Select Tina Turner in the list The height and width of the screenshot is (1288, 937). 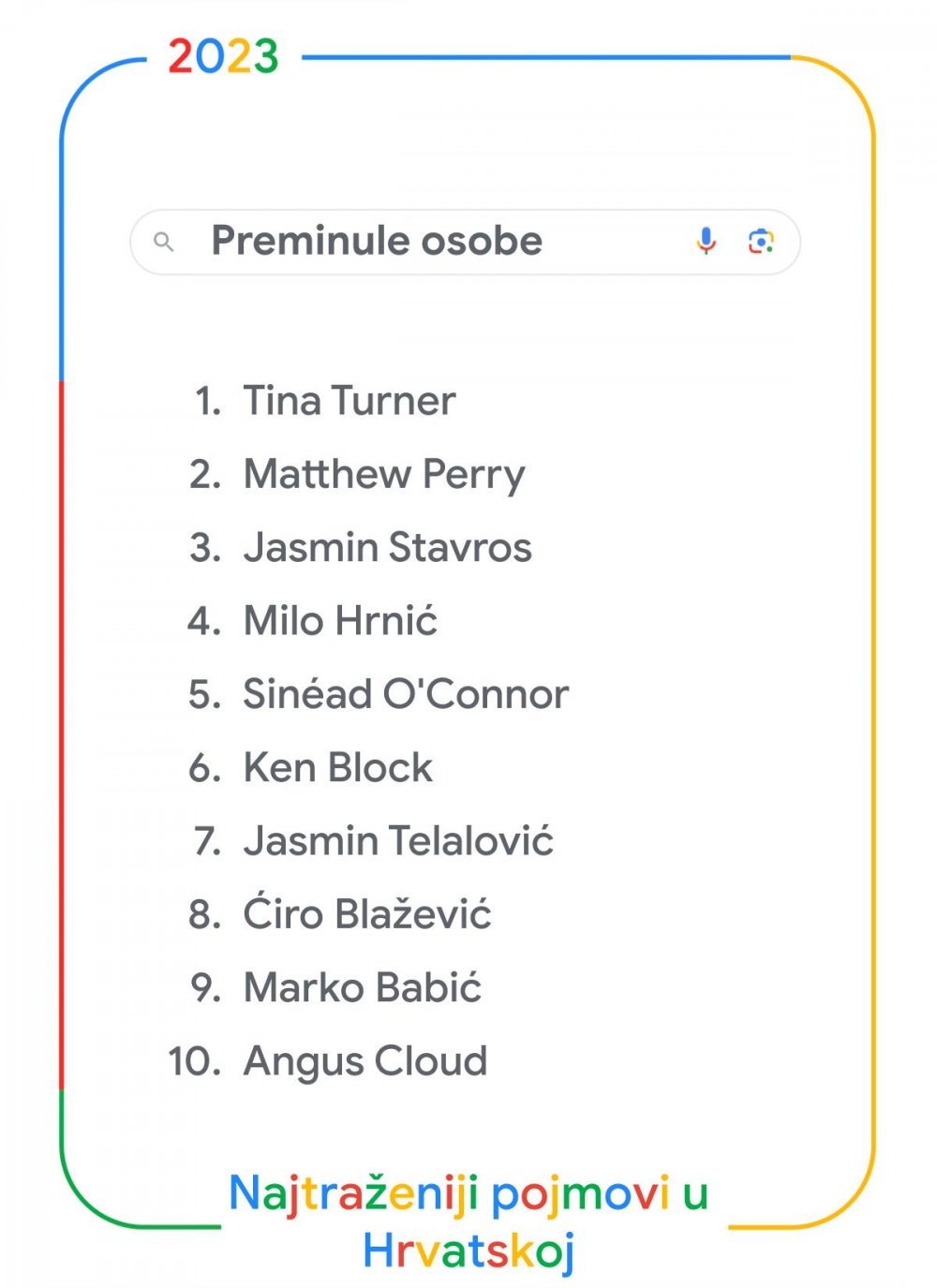tap(350, 401)
